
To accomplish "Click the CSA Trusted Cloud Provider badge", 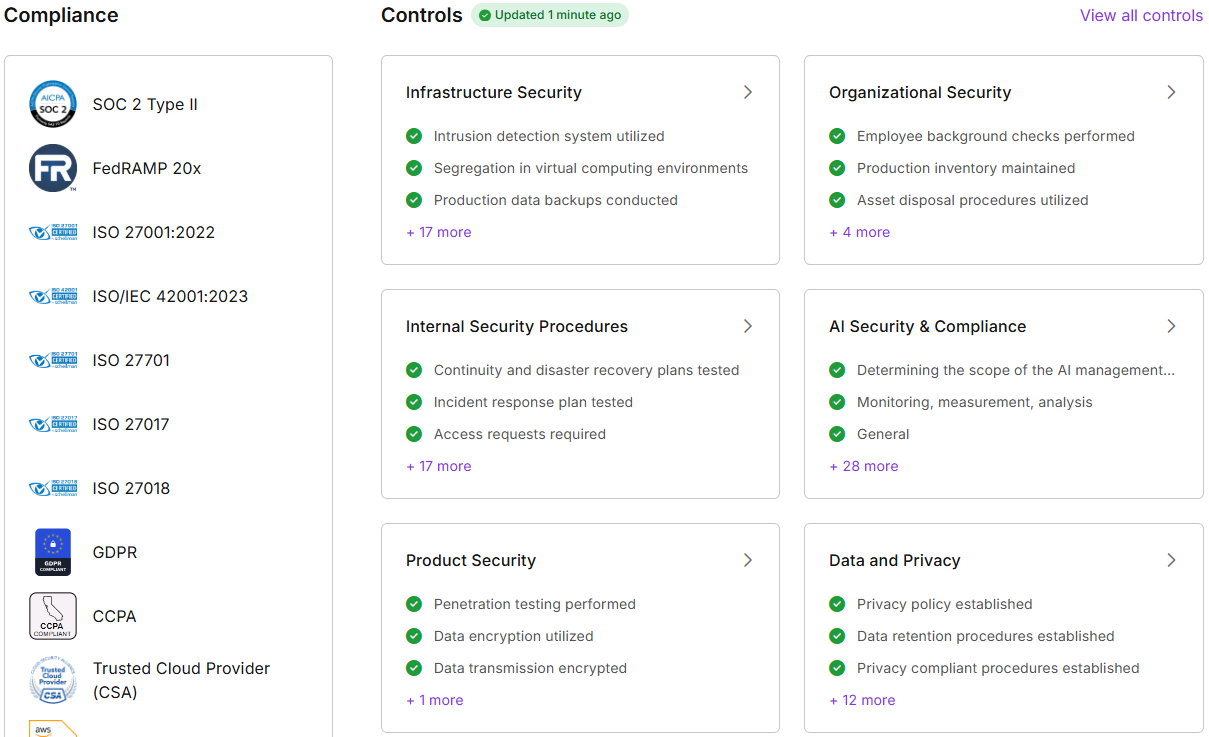I will point(53,680).
